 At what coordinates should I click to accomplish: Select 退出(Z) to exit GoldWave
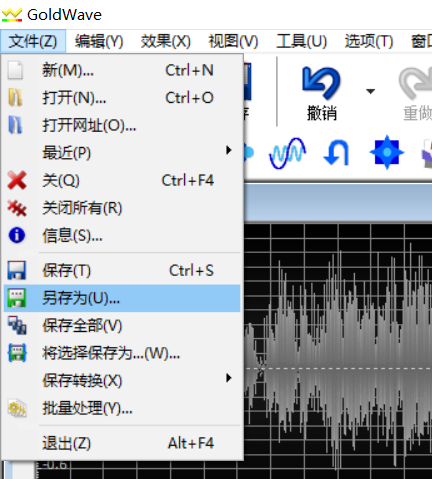pyautogui.click(x=122, y=443)
